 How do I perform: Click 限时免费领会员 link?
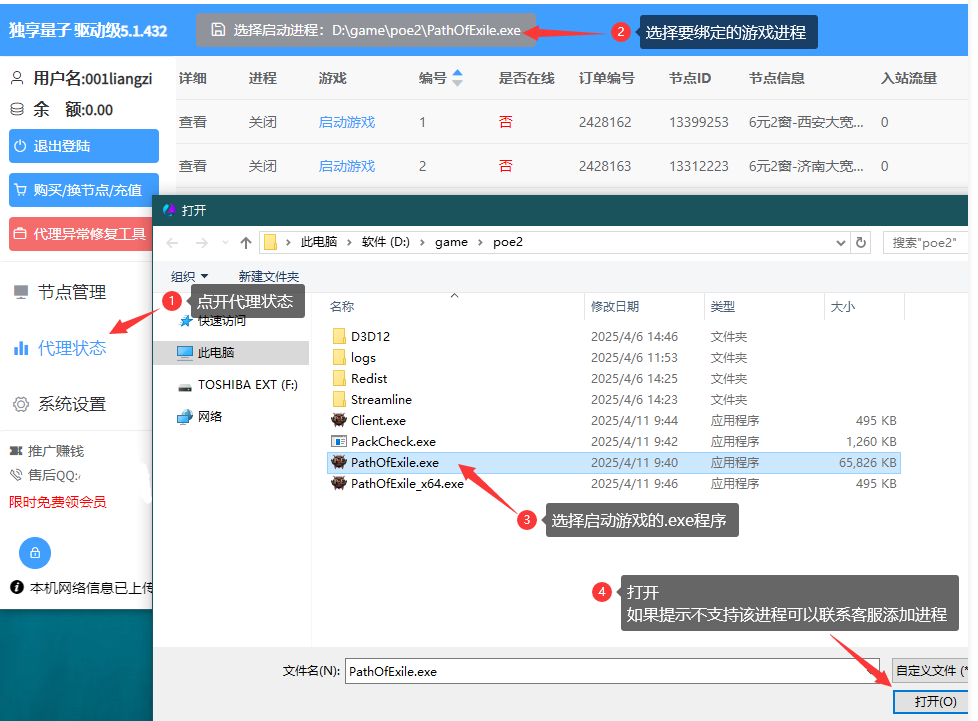(x=57, y=502)
